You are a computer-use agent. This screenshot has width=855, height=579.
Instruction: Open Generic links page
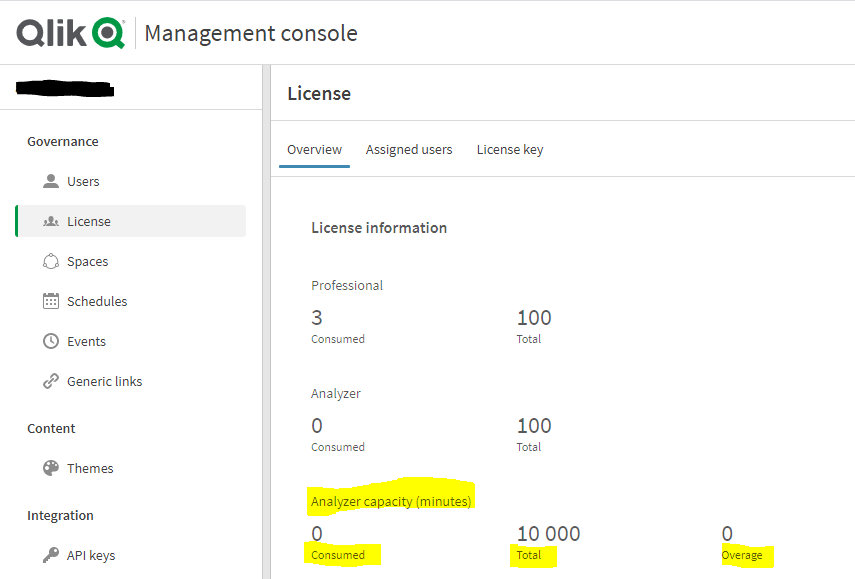pyautogui.click(x=104, y=381)
